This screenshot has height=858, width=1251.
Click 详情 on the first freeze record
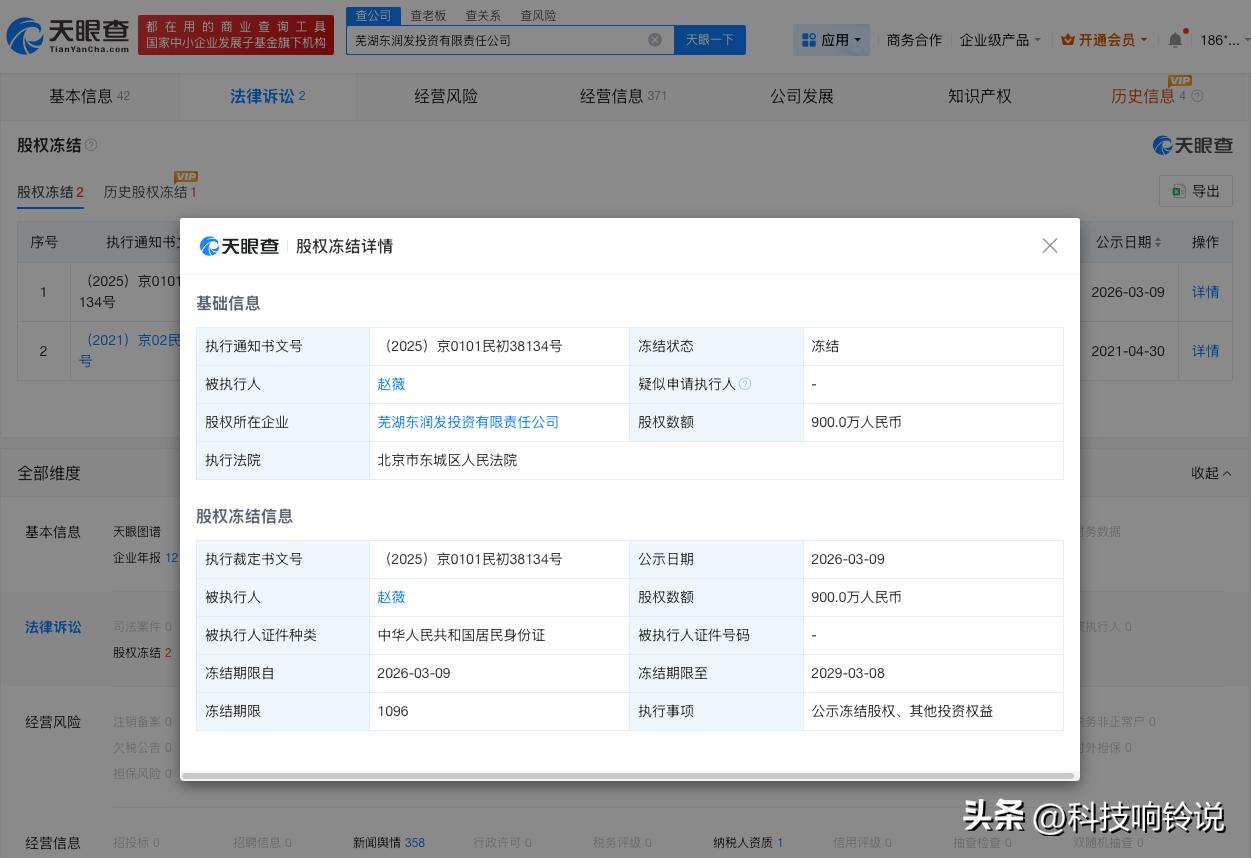[x=1205, y=292]
